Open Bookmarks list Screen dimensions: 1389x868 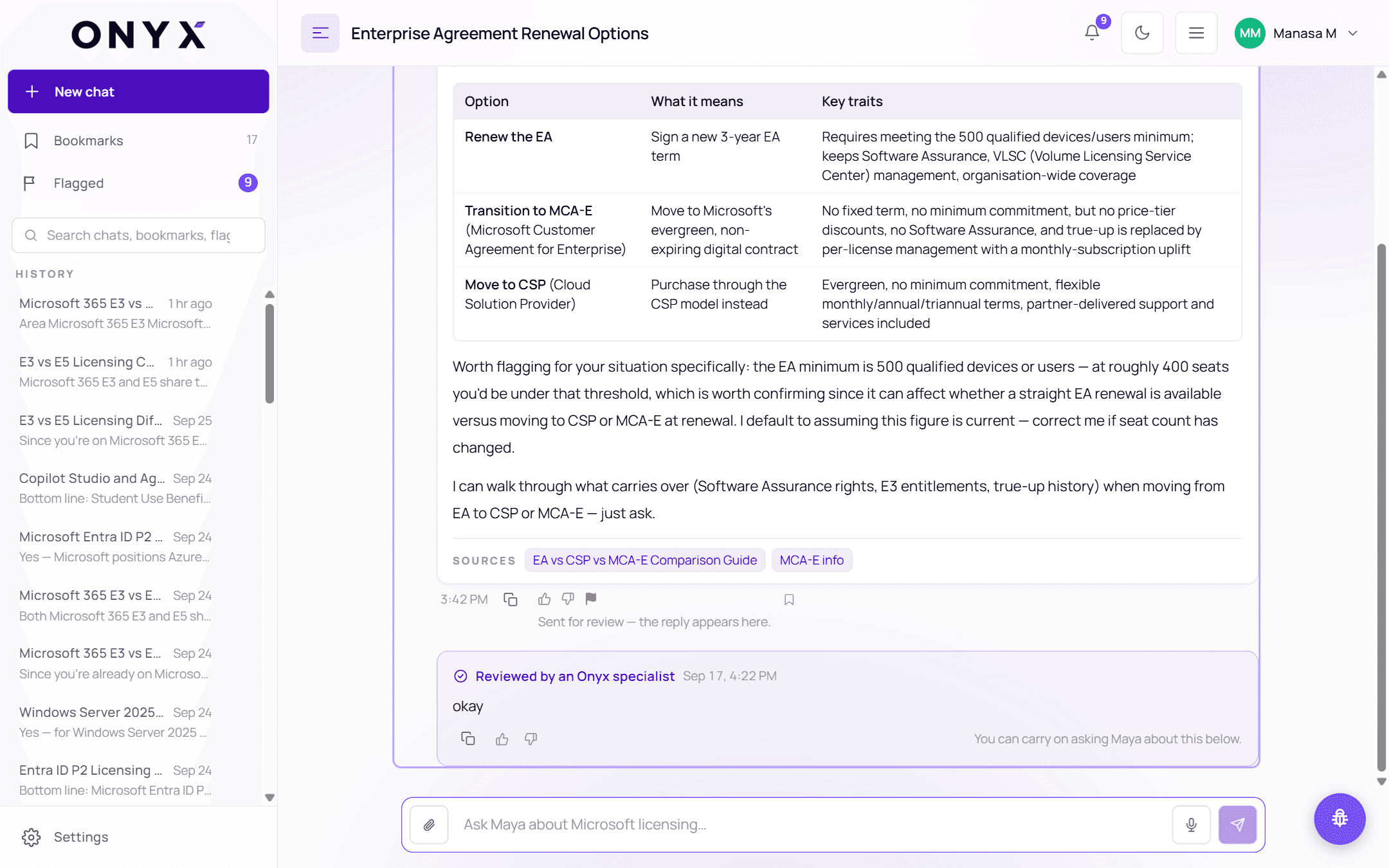[138, 140]
